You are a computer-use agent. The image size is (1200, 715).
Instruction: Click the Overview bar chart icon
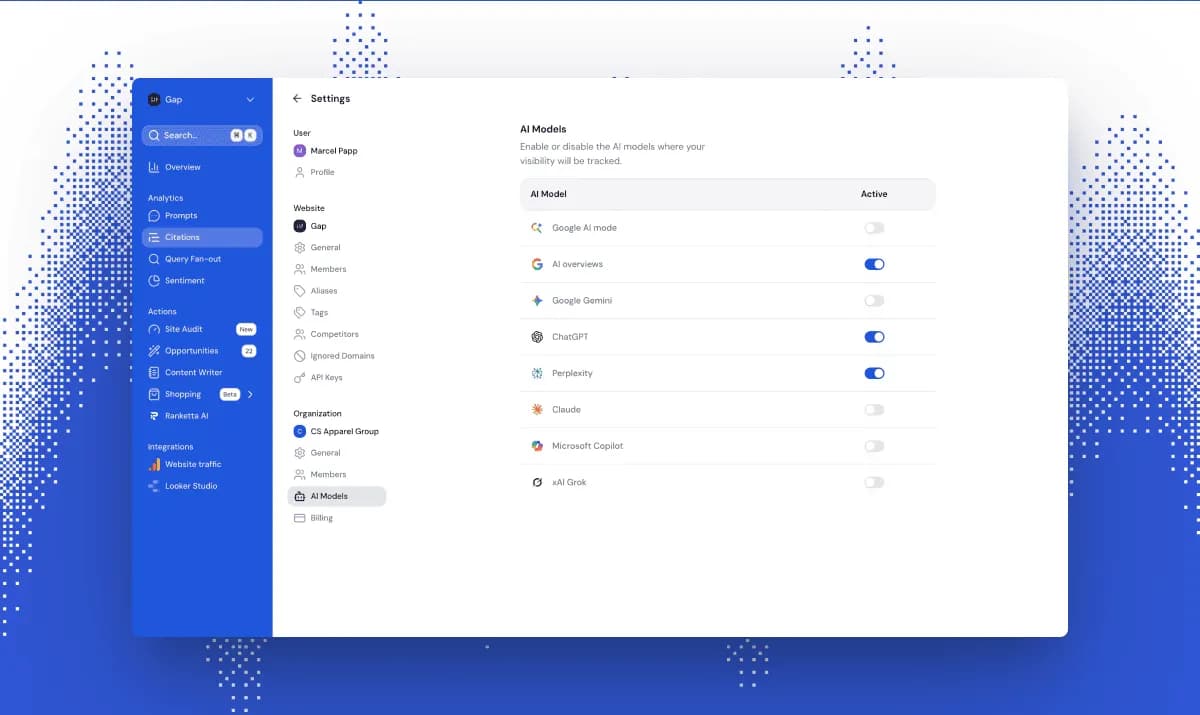point(154,167)
